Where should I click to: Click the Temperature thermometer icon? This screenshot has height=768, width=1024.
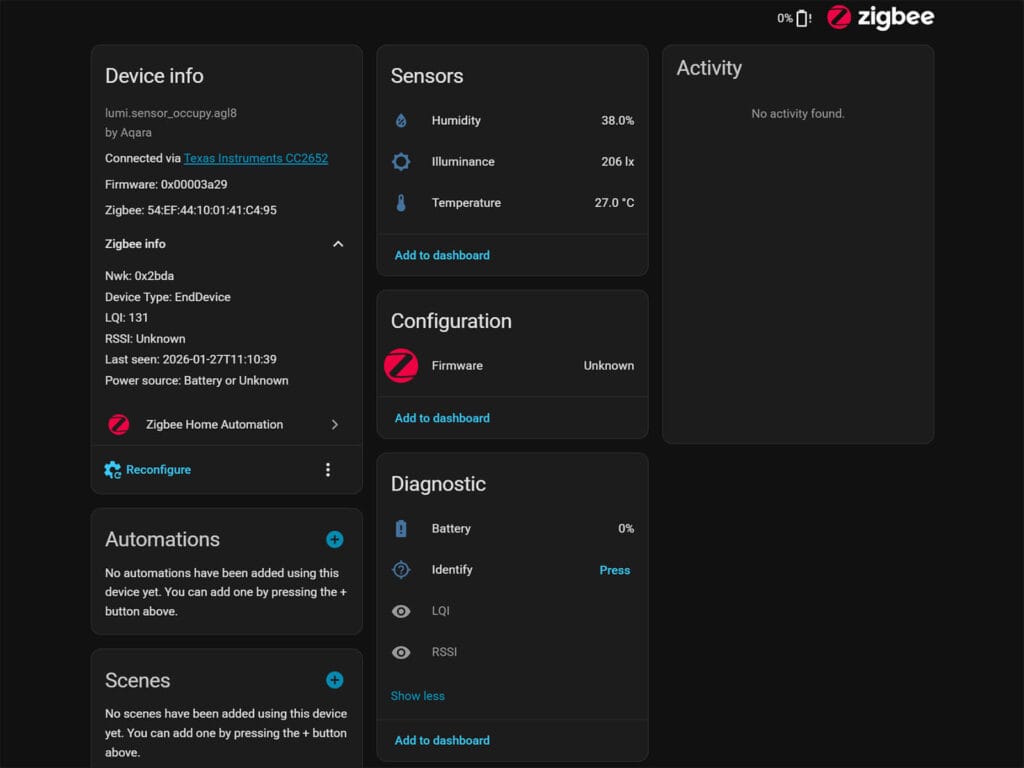point(402,202)
